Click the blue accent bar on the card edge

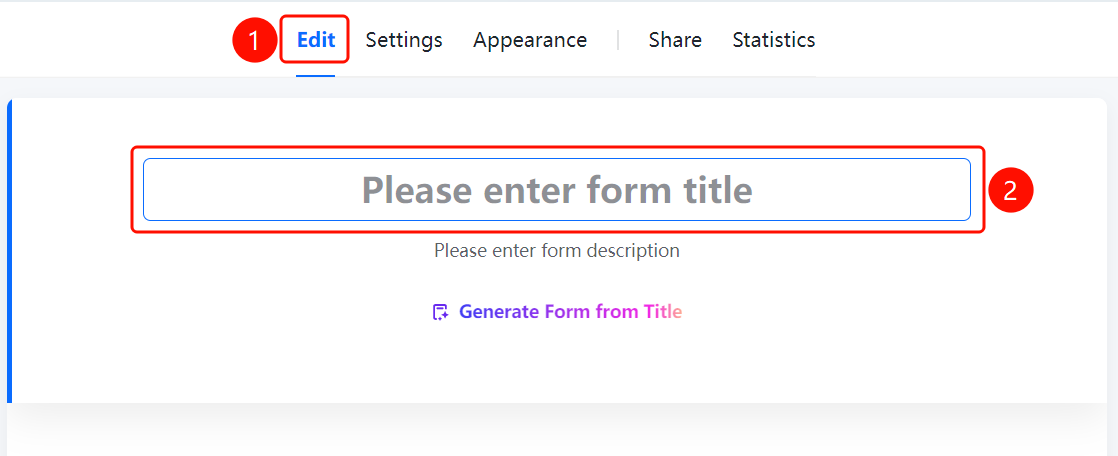pos(9,251)
